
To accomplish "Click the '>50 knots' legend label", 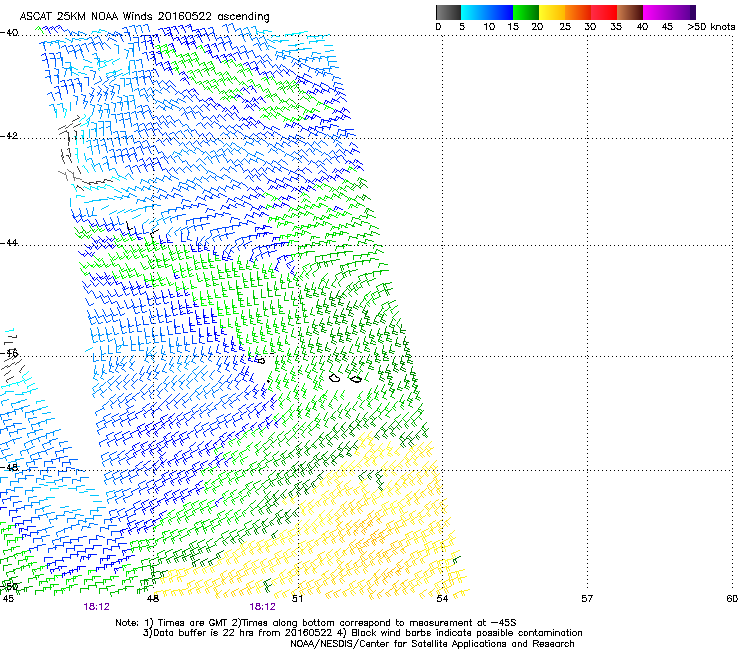I will click(x=711, y=27).
